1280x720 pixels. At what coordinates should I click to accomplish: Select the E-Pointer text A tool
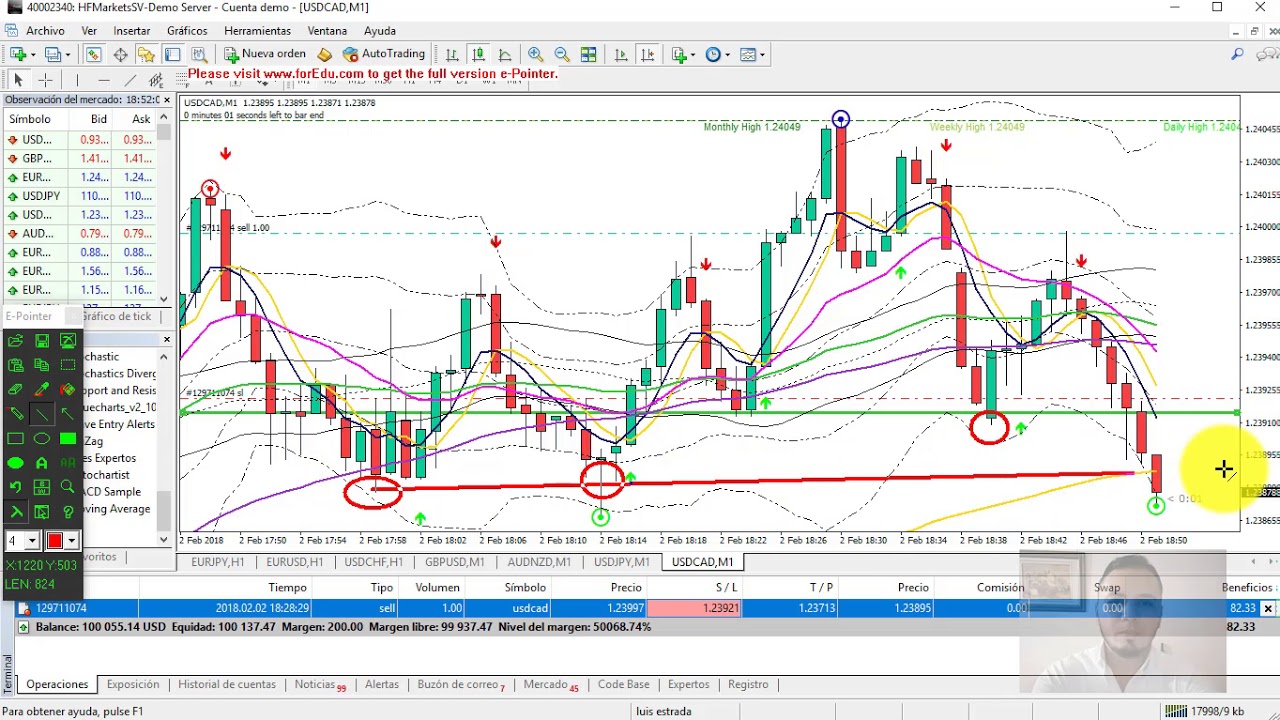(42, 463)
